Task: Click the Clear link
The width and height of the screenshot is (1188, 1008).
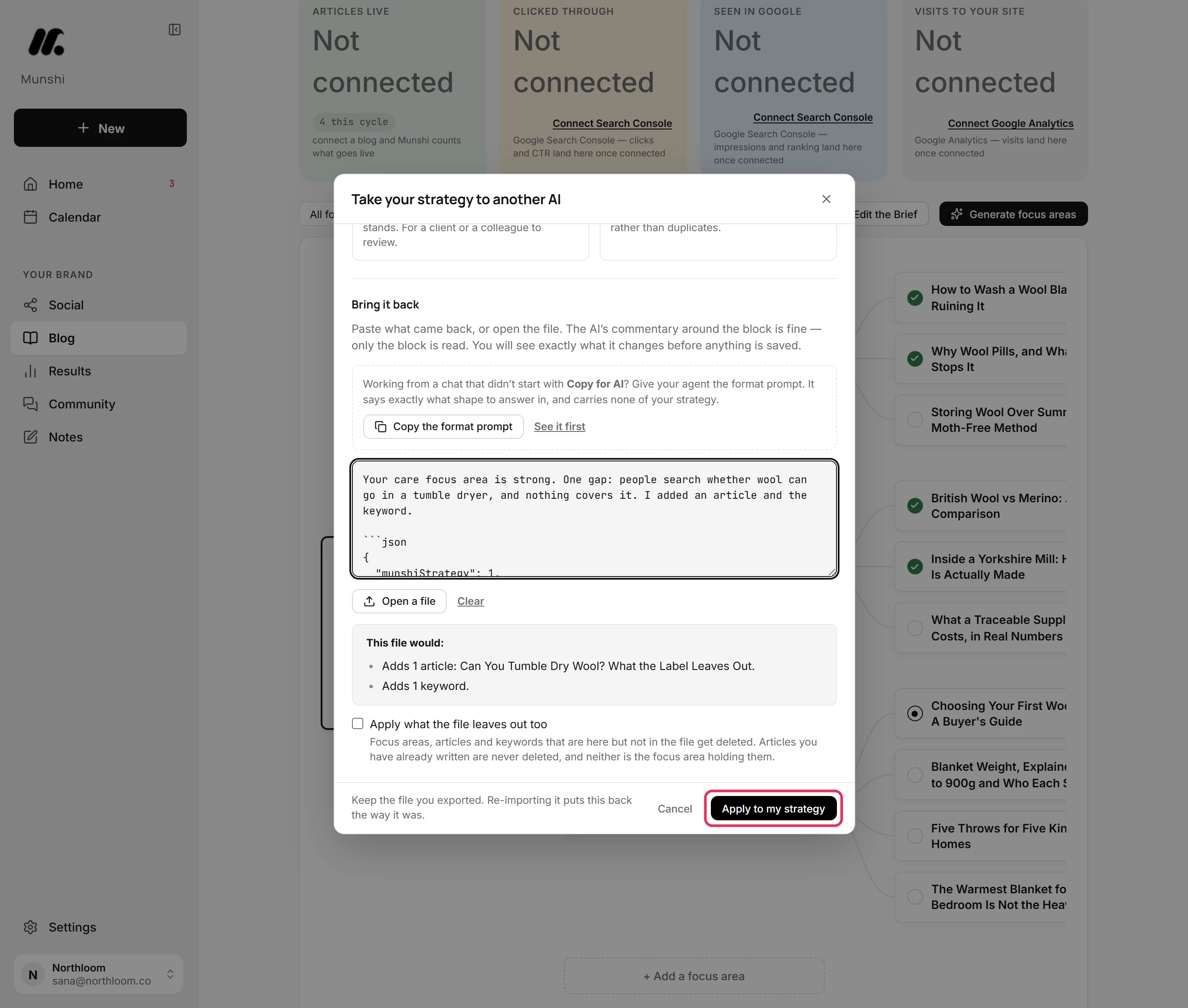Action: point(470,601)
